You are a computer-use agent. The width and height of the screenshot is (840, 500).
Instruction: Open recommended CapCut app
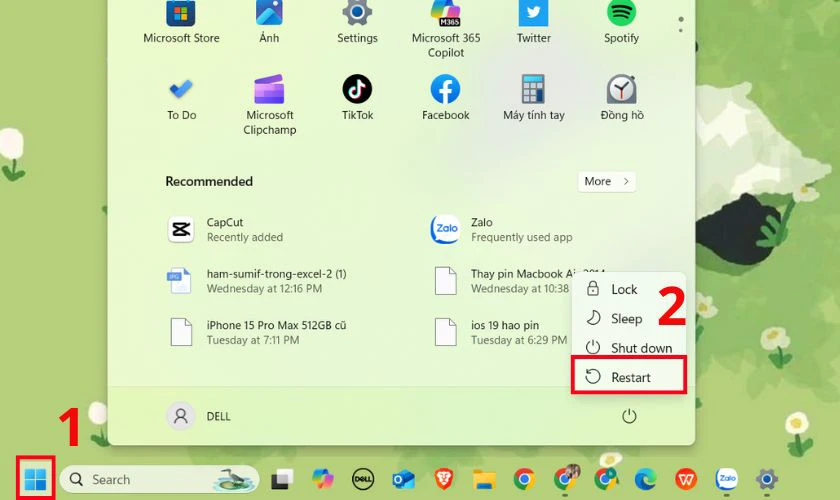[225, 229]
